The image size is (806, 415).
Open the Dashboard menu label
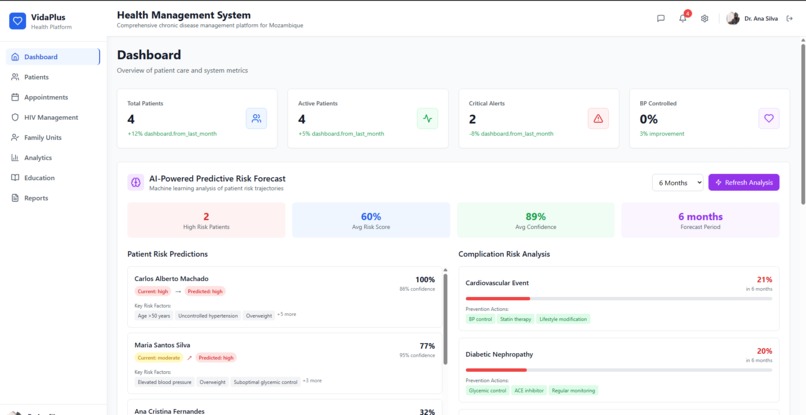(x=41, y=57)
